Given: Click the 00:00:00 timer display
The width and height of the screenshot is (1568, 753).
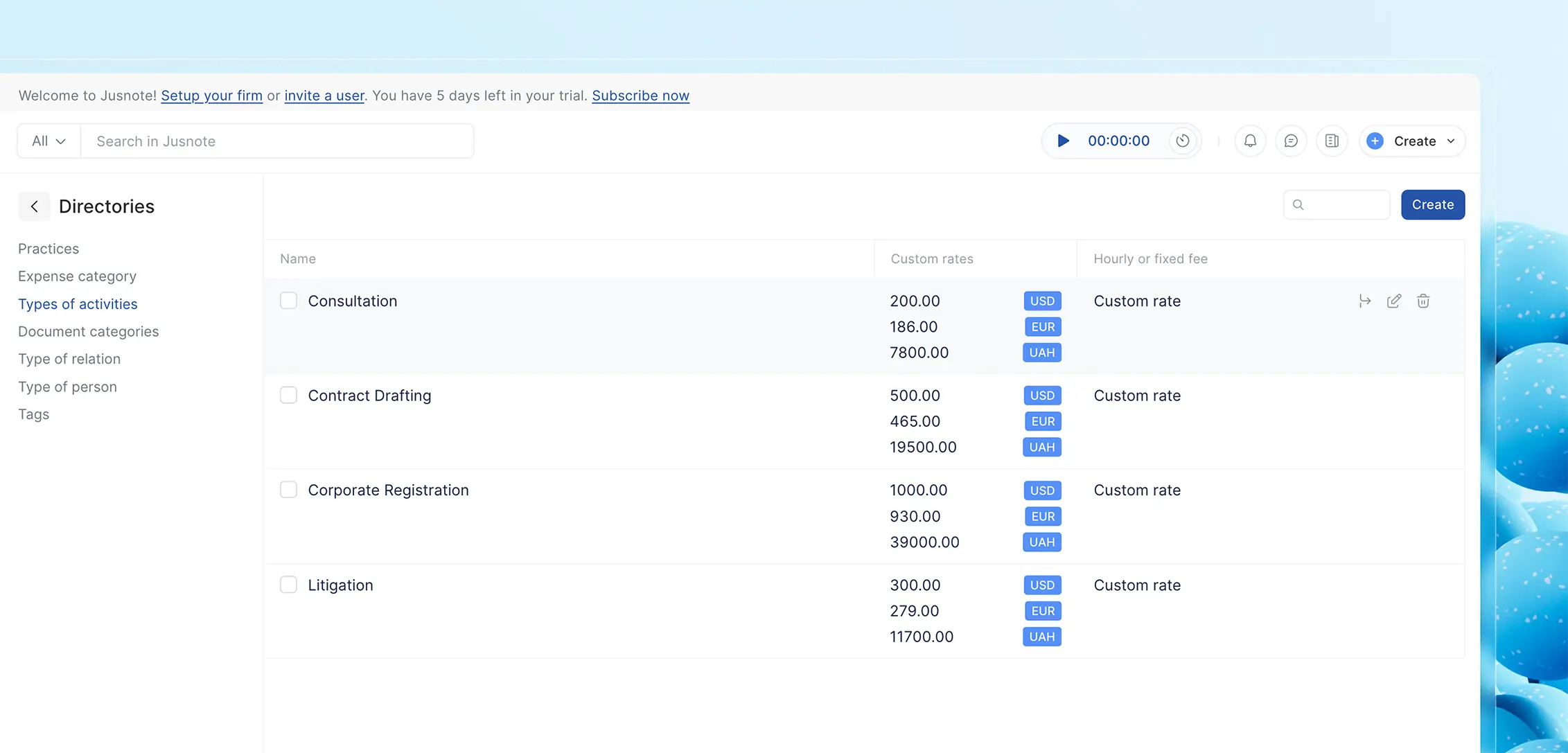Looking at the screenshot, I should tap(1118, 141).
